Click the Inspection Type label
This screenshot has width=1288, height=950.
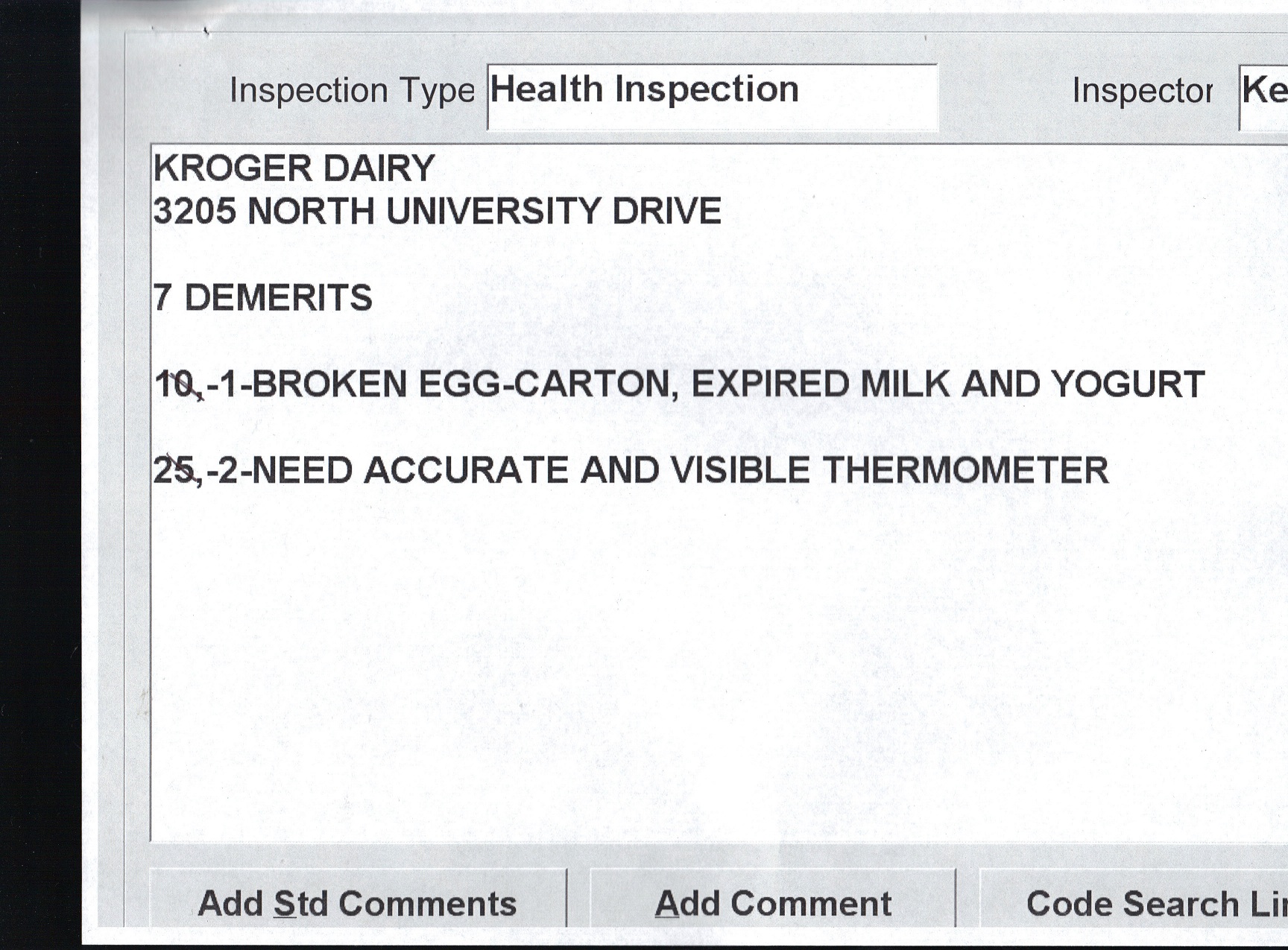pyautogui.click(x=352, y=91)
